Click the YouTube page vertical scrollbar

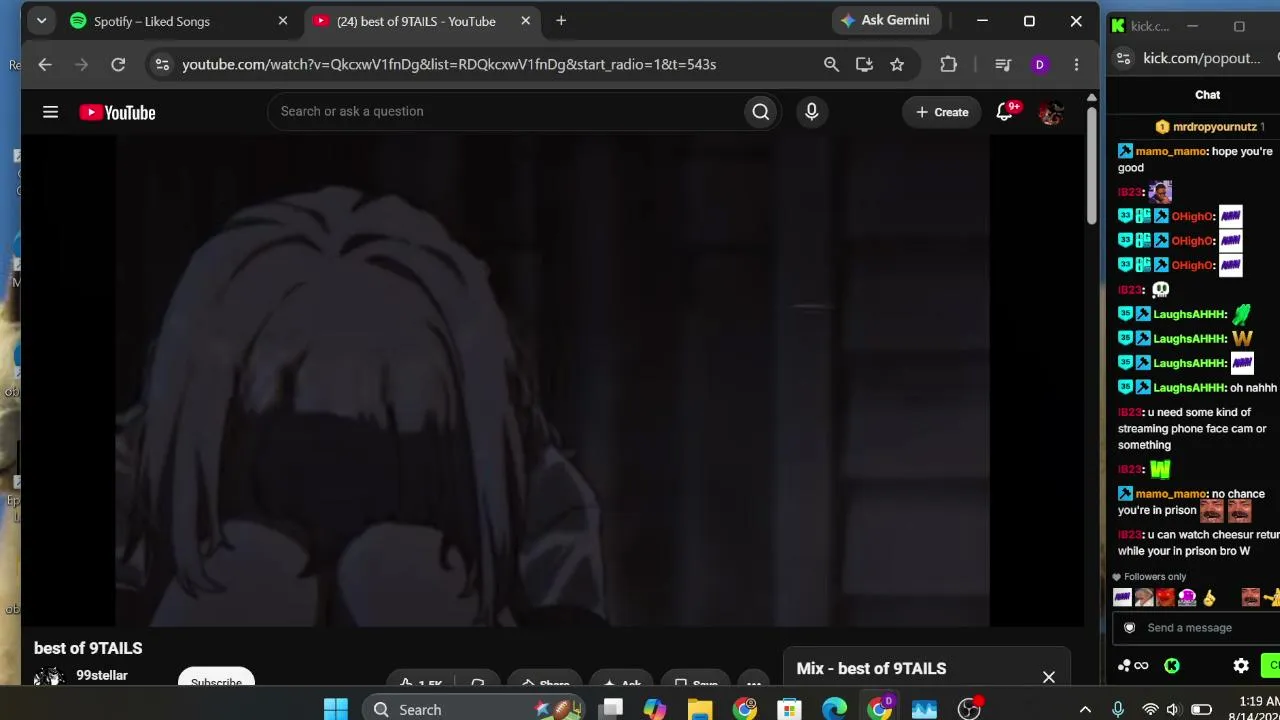pyautogui.click(x=1092, y=165)
